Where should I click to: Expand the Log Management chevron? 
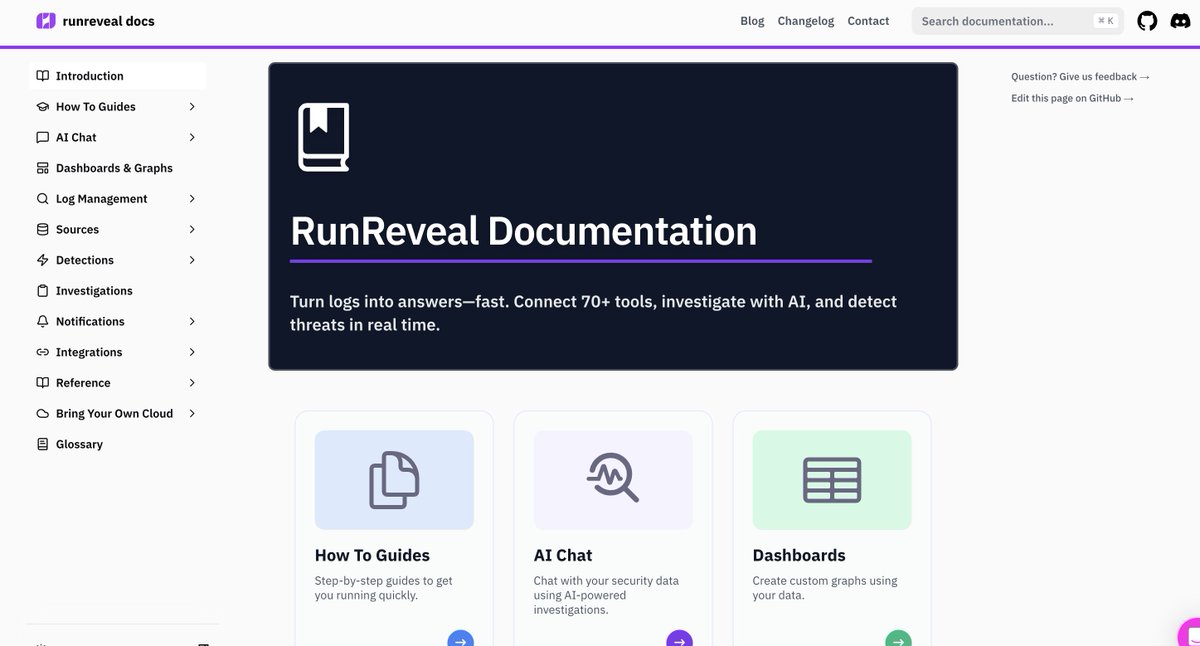click(192, 199)
